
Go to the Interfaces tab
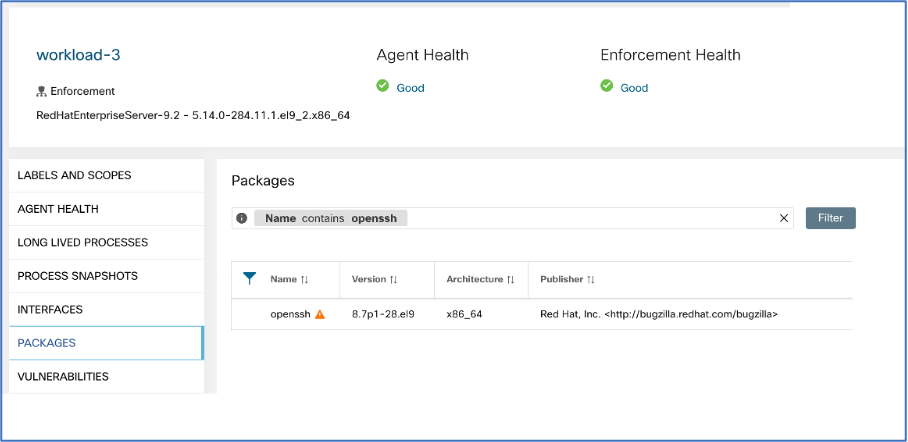[x=50, y=309]
